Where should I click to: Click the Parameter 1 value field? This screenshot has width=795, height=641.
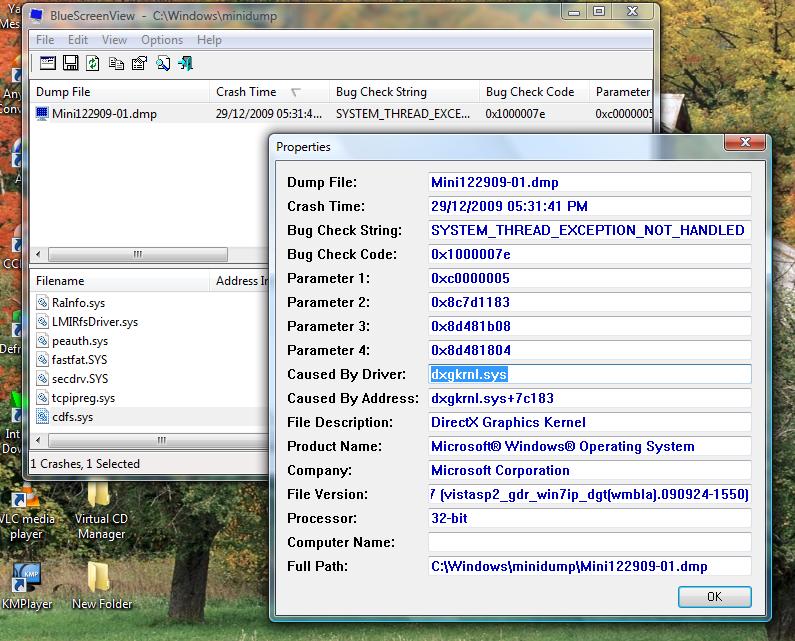coord(589,278)
